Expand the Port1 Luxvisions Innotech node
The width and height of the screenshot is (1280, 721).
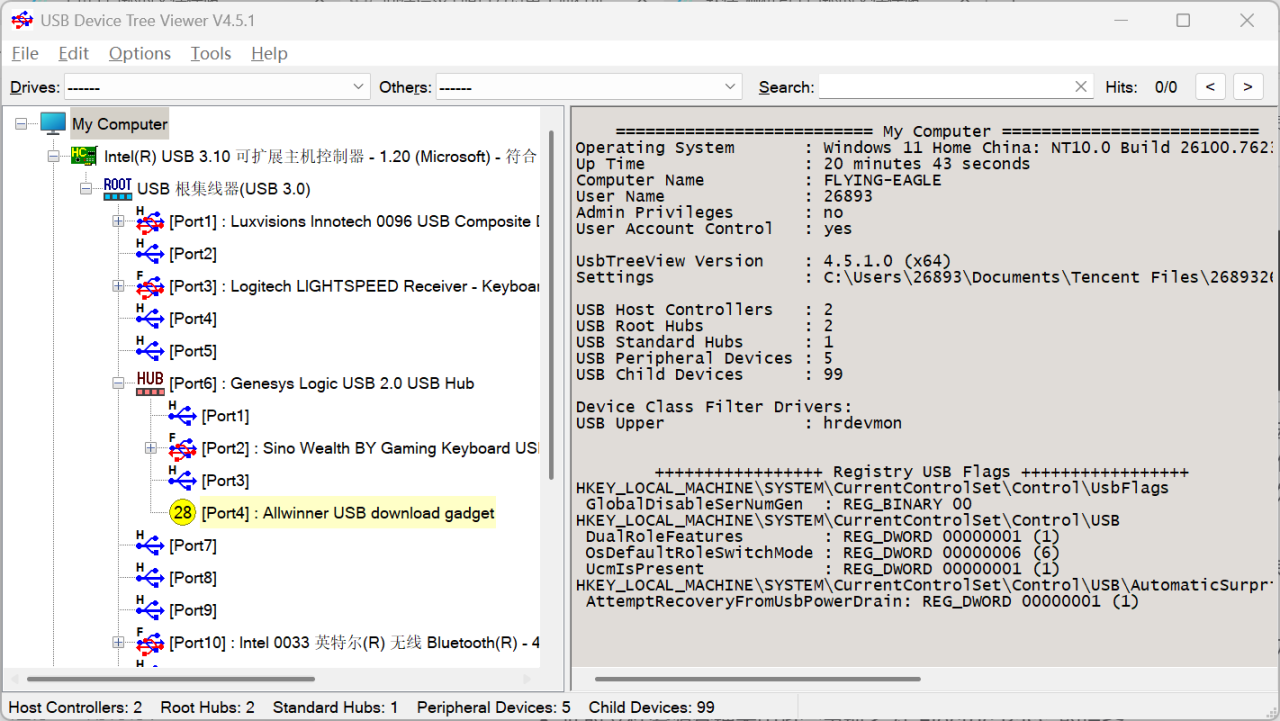click(118, 221)
